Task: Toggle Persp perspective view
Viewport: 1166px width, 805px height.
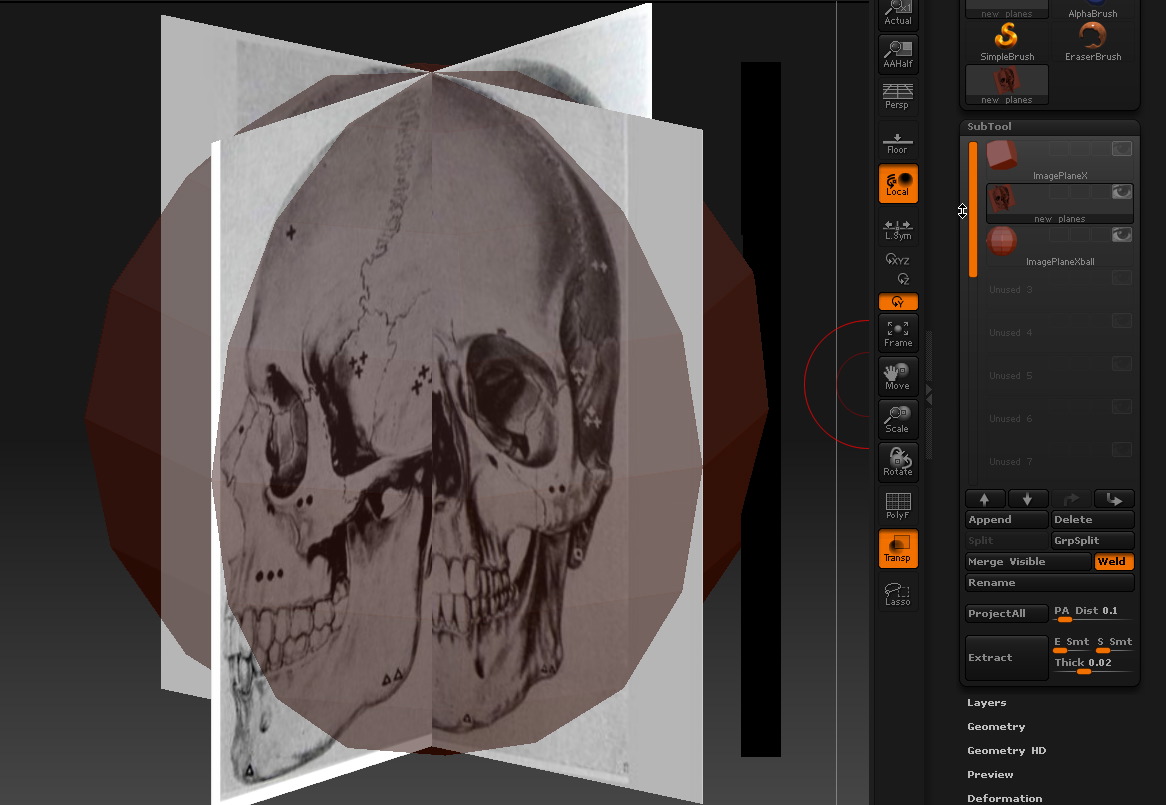Action: click(x=898, y=97)
